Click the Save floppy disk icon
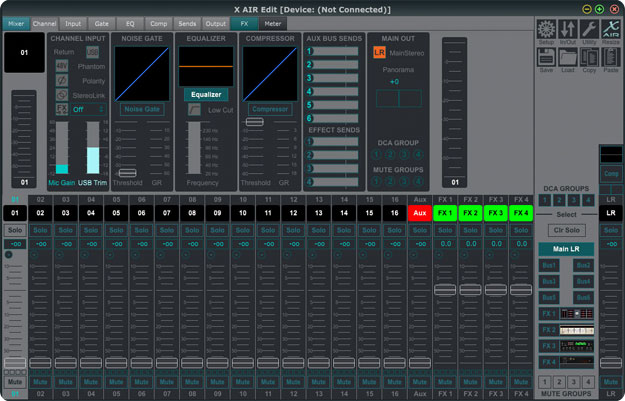The width and height of the screenshot is (625, 401). click(x=546, y=57)
